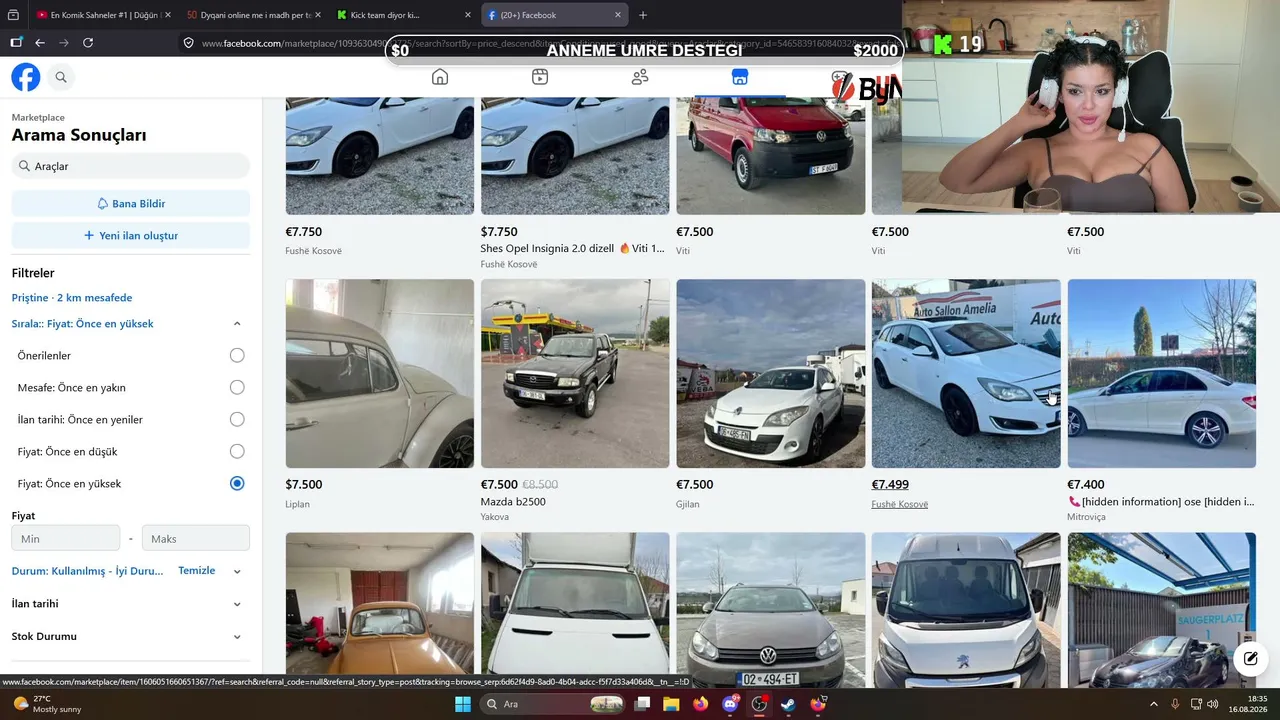Open the Windows Start menu
1280x720 pixels.
point(463,704)
